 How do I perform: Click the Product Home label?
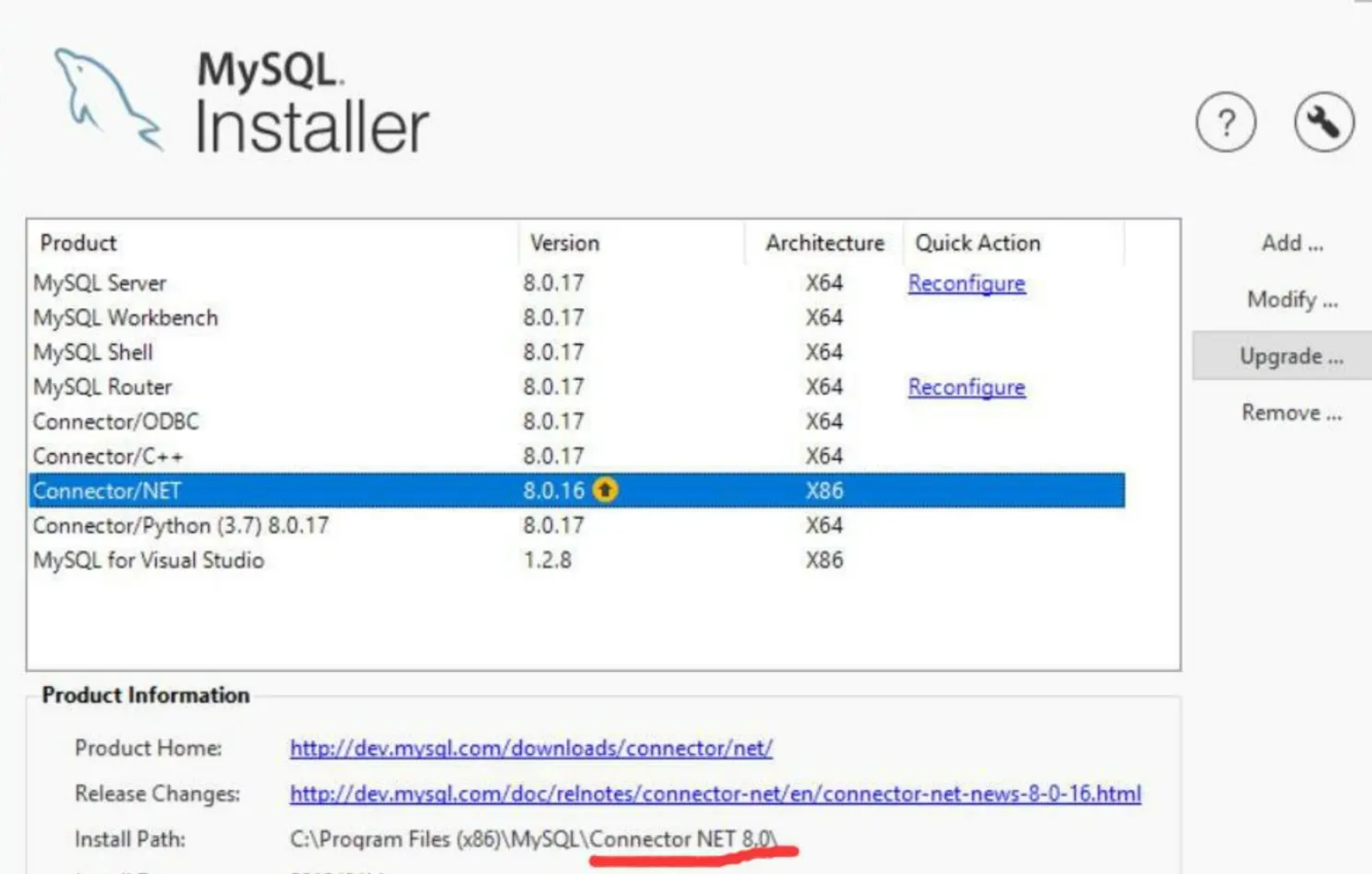coord(148,748)
